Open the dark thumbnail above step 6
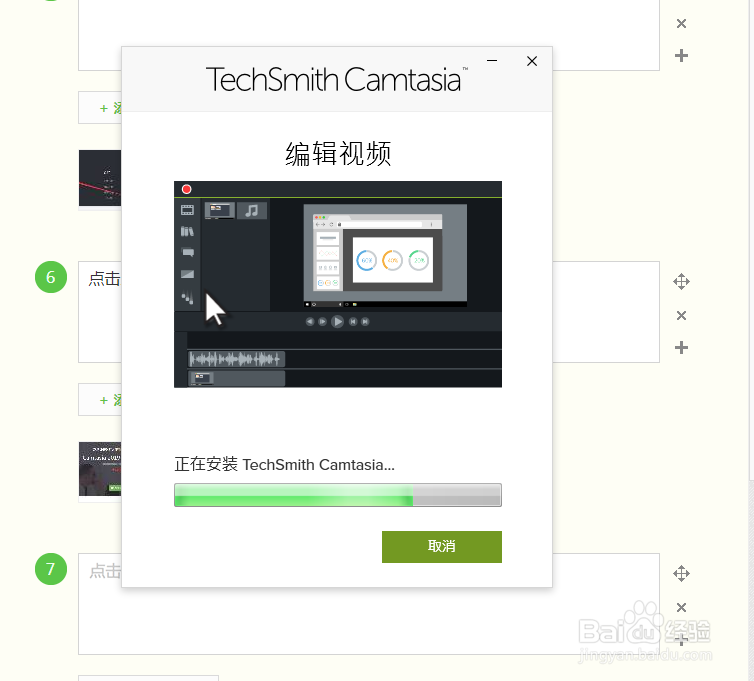This screenshot has height=681, width=754. [100, 178]
